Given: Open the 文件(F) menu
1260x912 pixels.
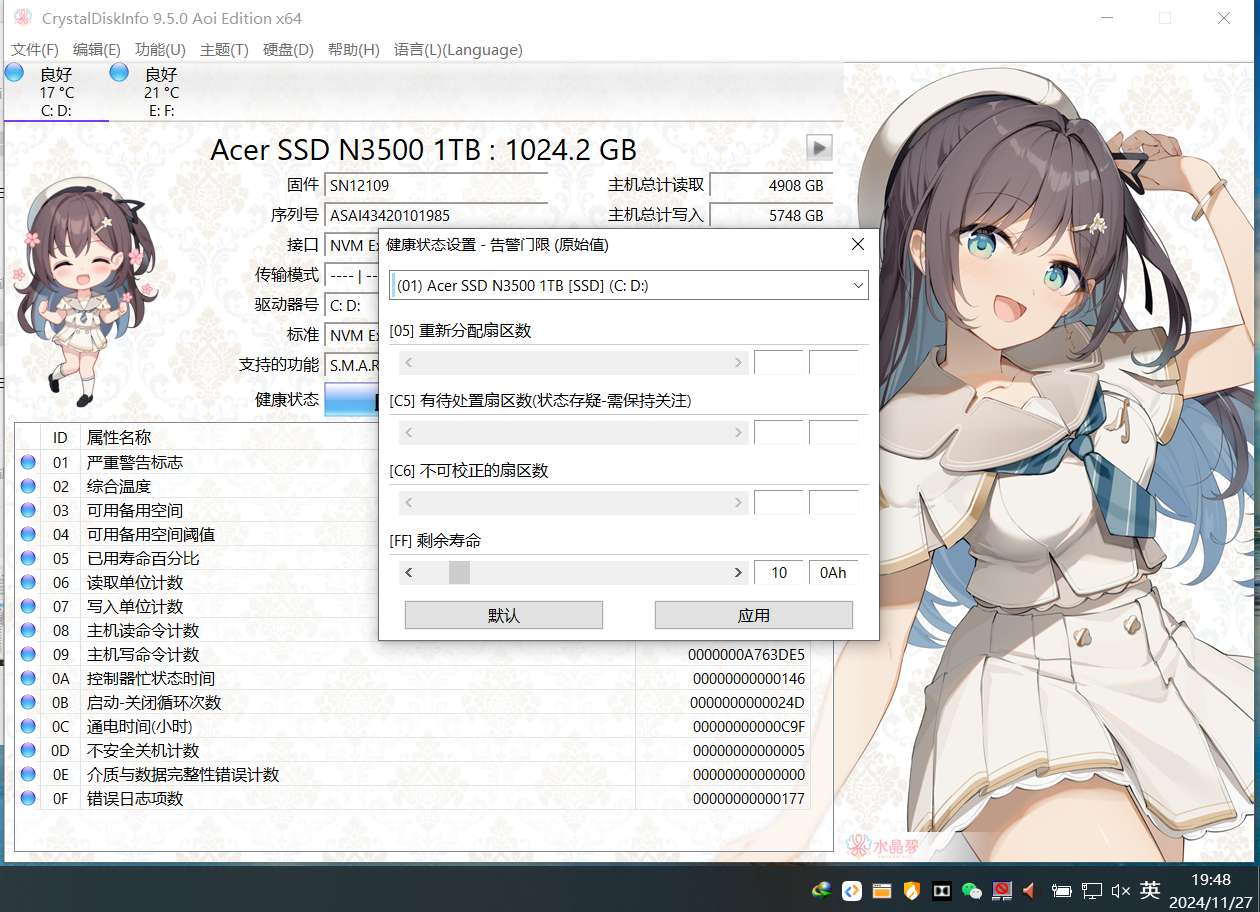Looking at the screenshot, I should pyautogui.click(x=35, y=49).
